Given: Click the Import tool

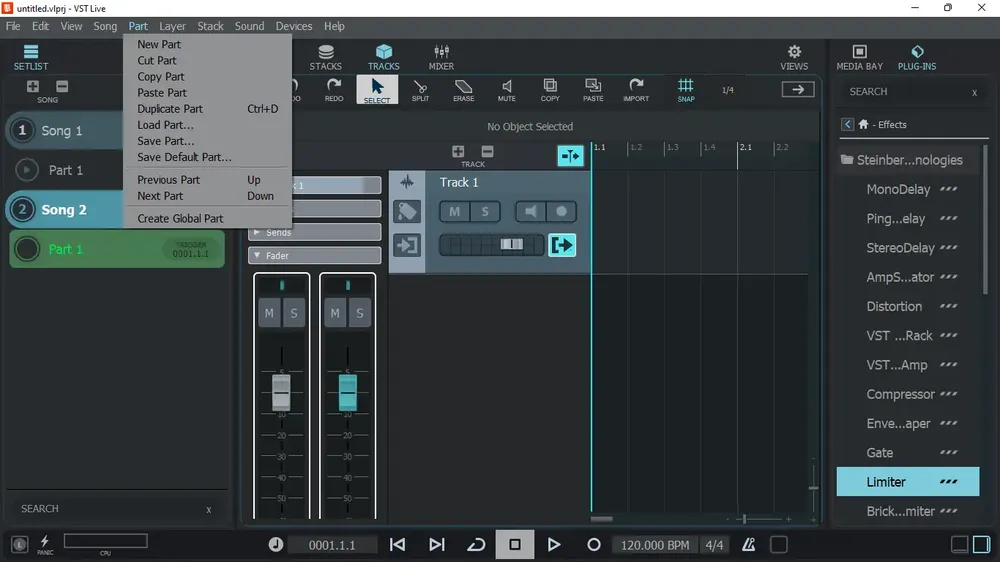Looking at the screenshot, I should coord(636,90).
